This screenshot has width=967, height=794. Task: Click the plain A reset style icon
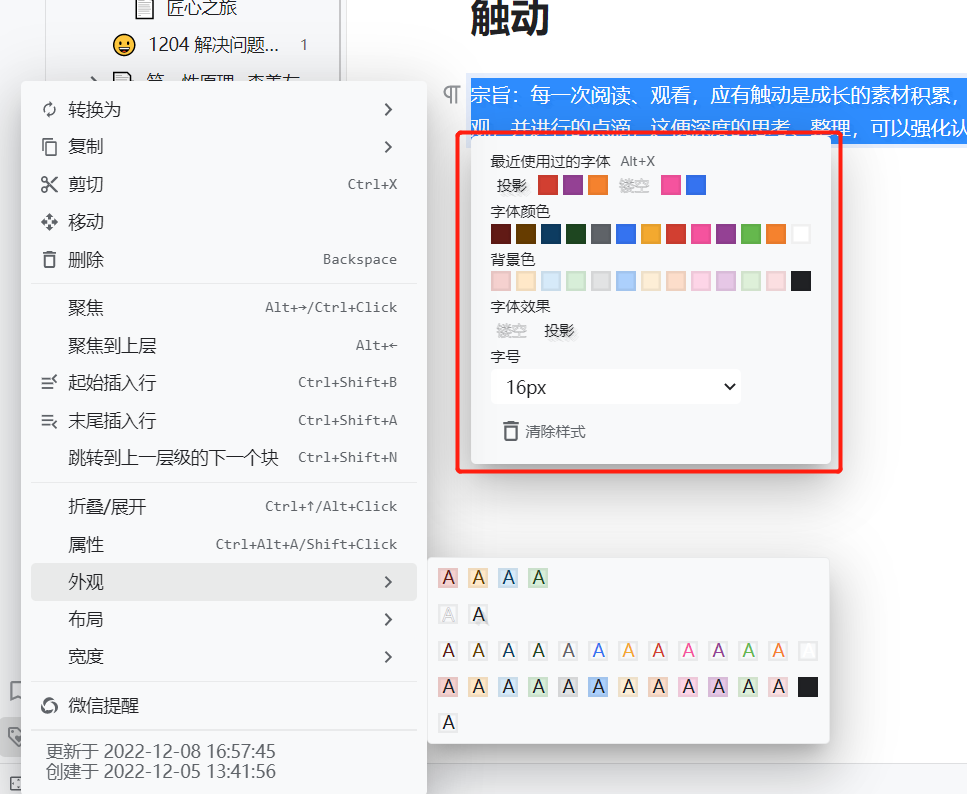click(448, 722)
